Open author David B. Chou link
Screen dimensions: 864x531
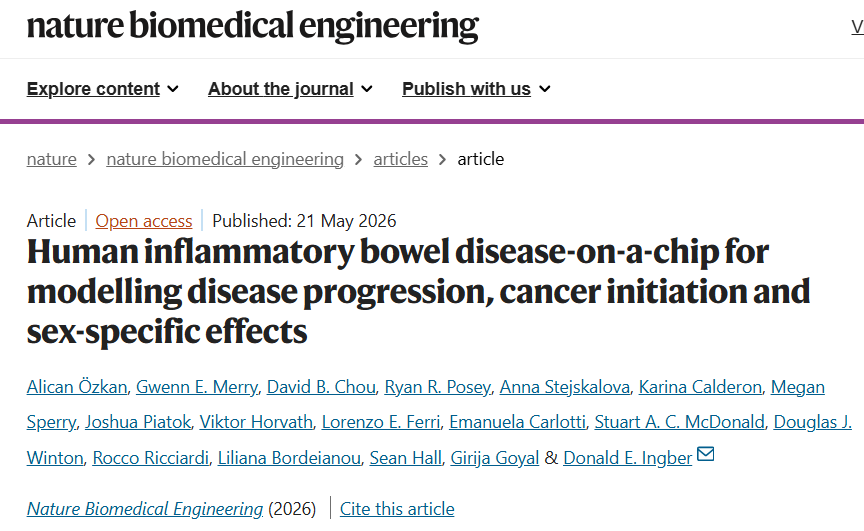[321, 387]
